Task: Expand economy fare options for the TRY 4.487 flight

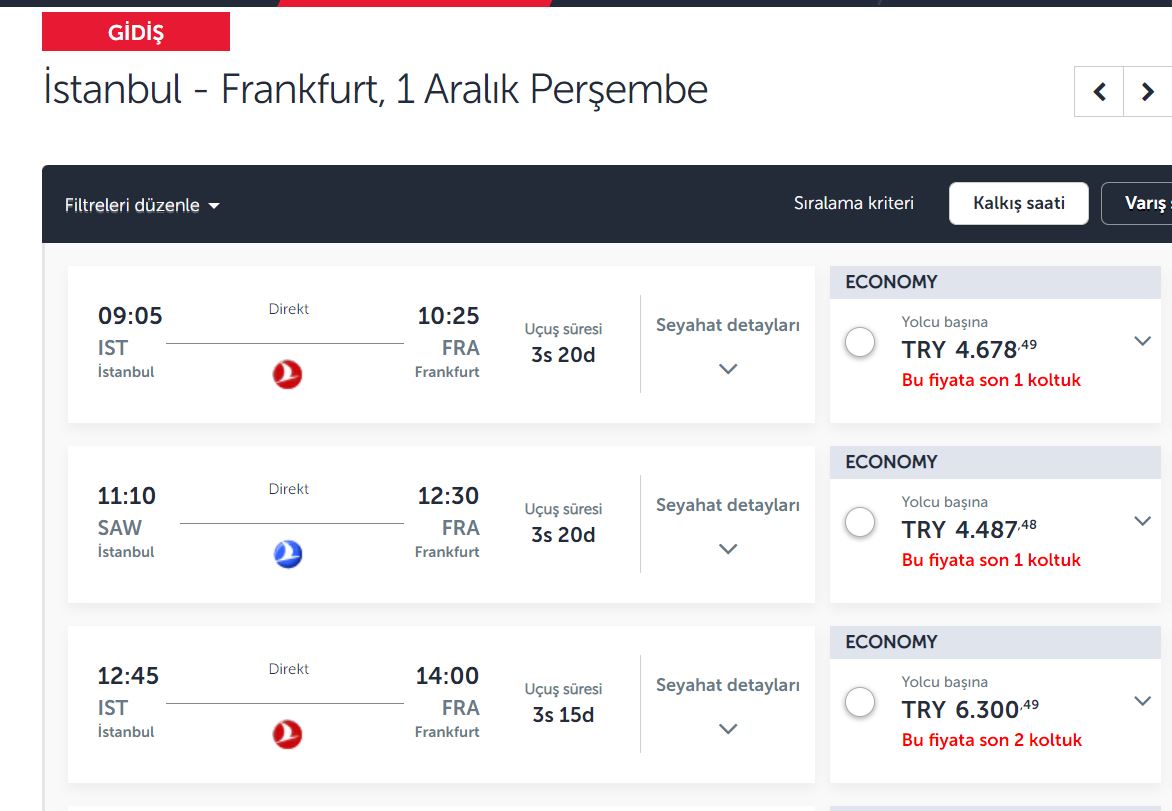Action: point(1142,521)
